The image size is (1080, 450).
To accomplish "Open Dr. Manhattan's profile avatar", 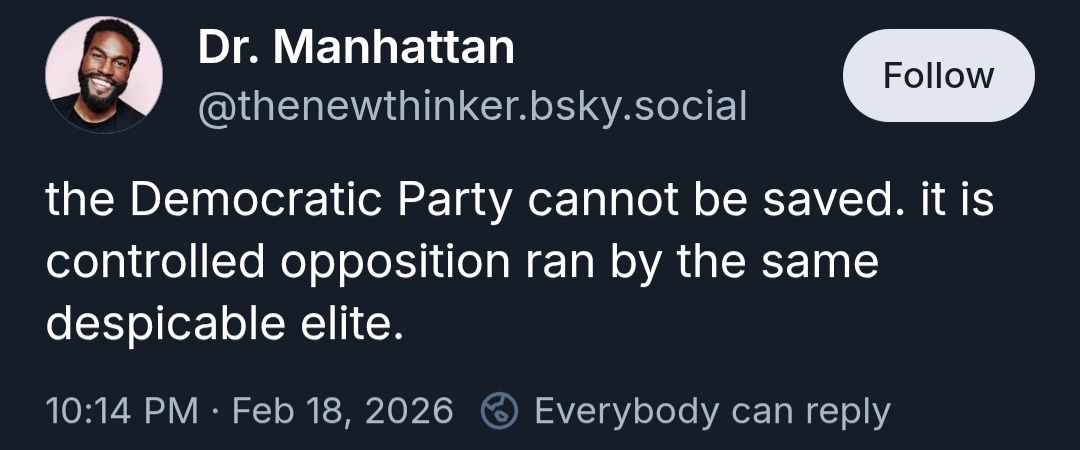I will pyautogui.click(x=104, y=75).
